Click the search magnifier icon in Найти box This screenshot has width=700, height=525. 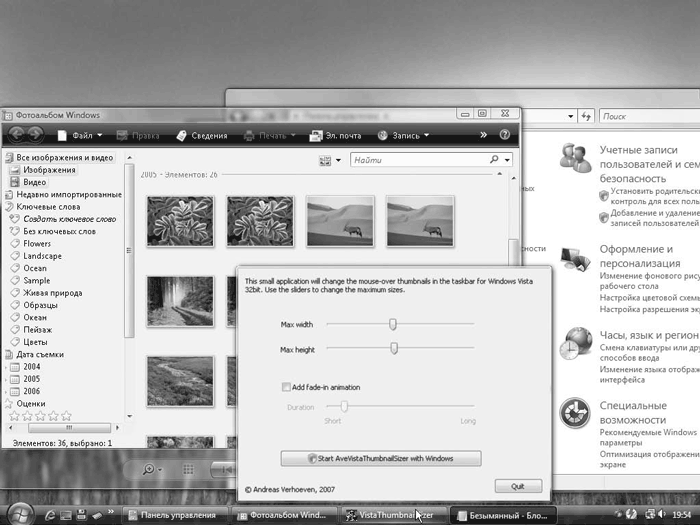(x=494, y=159)
